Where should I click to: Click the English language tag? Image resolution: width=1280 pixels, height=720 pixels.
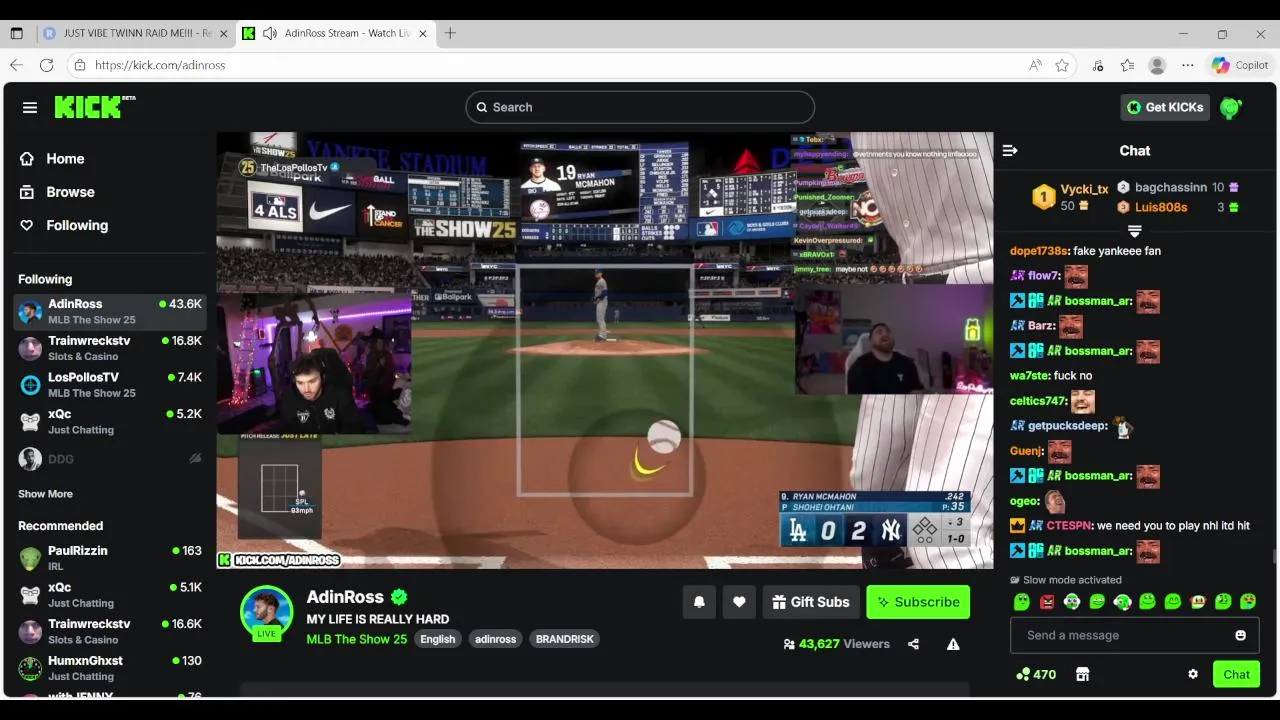[x=437, y=639]
